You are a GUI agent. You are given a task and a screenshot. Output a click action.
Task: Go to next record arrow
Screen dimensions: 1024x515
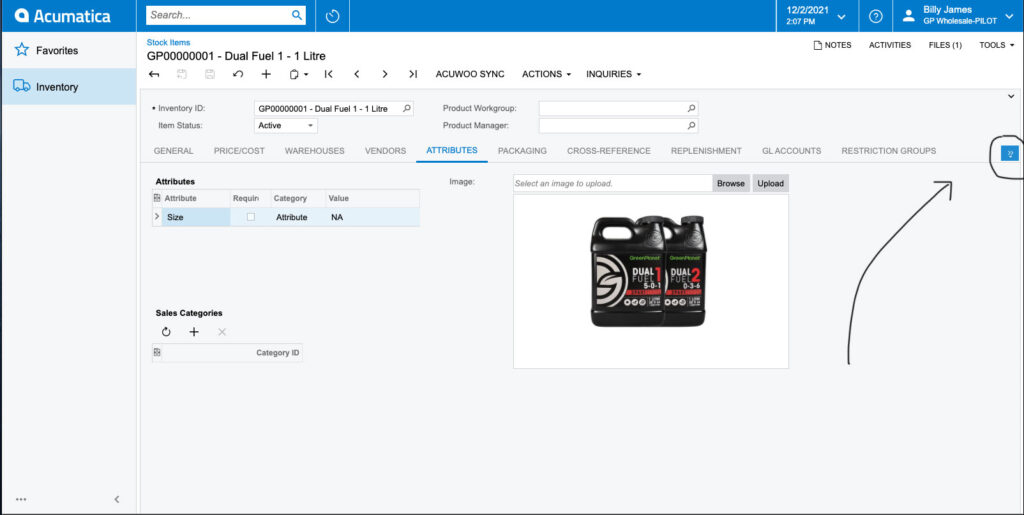[x=385, y=74]
